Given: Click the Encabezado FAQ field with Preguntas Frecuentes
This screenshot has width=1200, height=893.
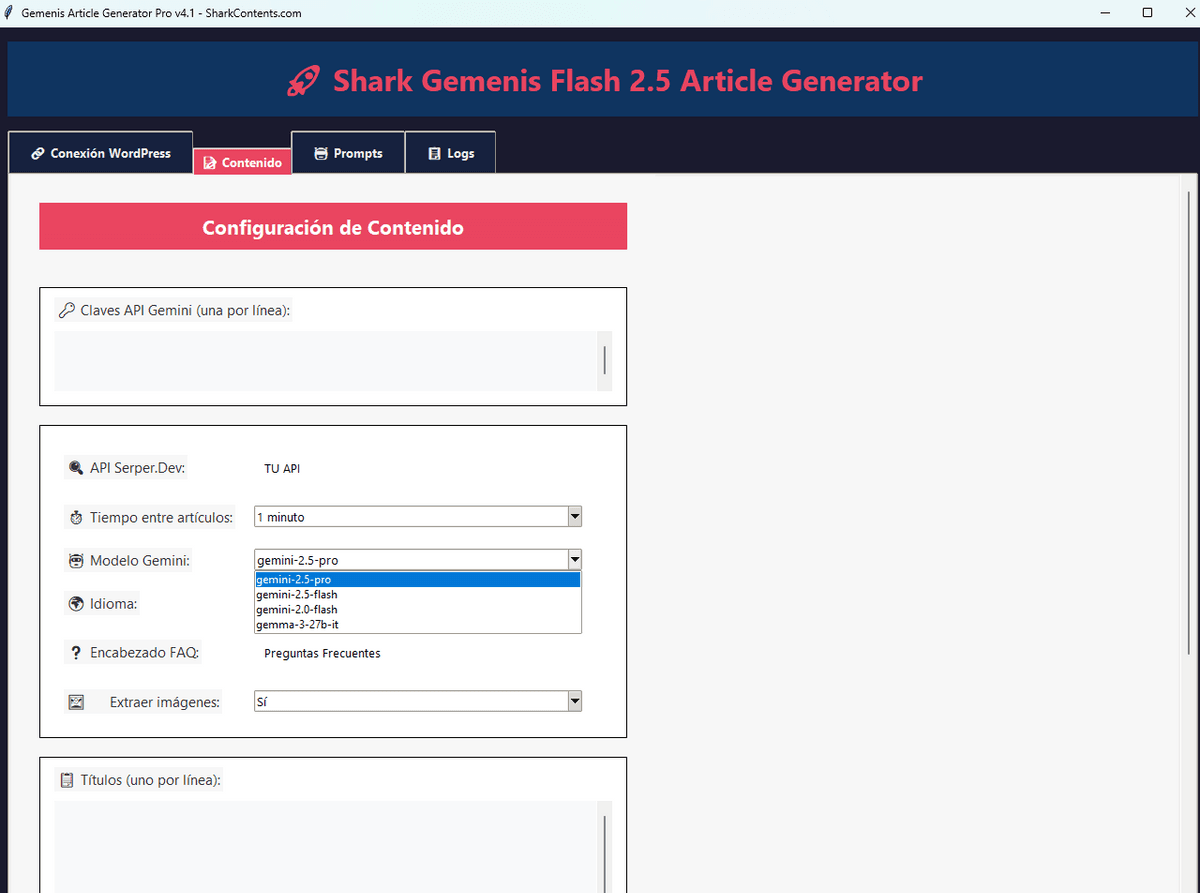Looking at the screenshot, I should [x=322, y=654].
